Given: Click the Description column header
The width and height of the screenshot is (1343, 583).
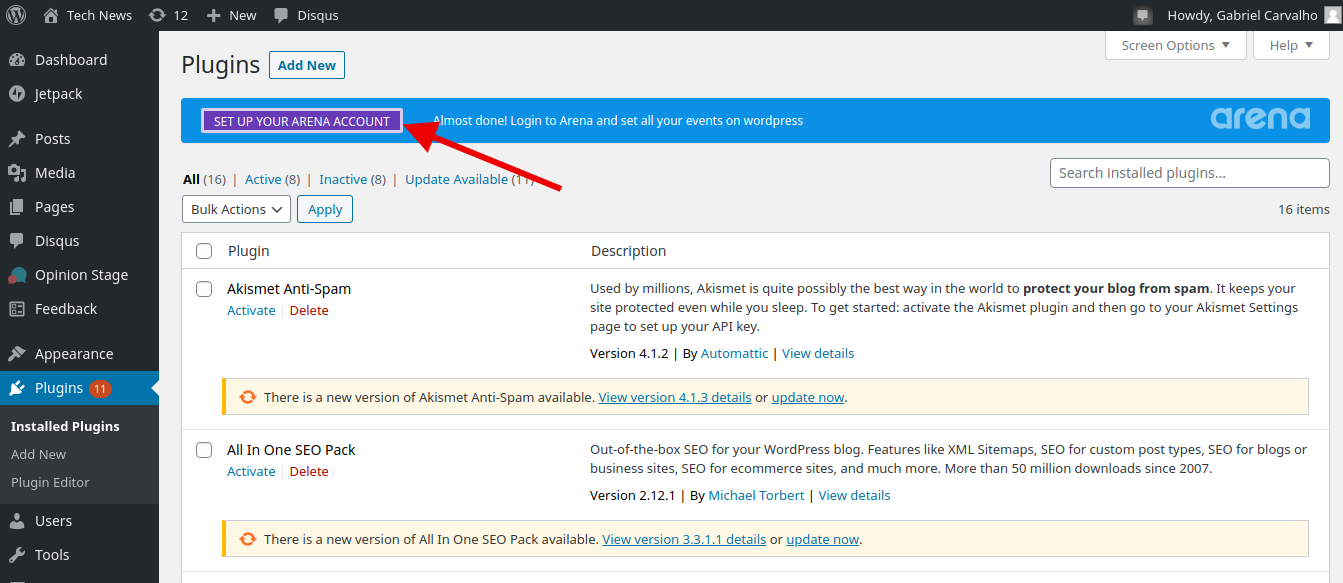Looking at the screenshot, I should [628, 251].
